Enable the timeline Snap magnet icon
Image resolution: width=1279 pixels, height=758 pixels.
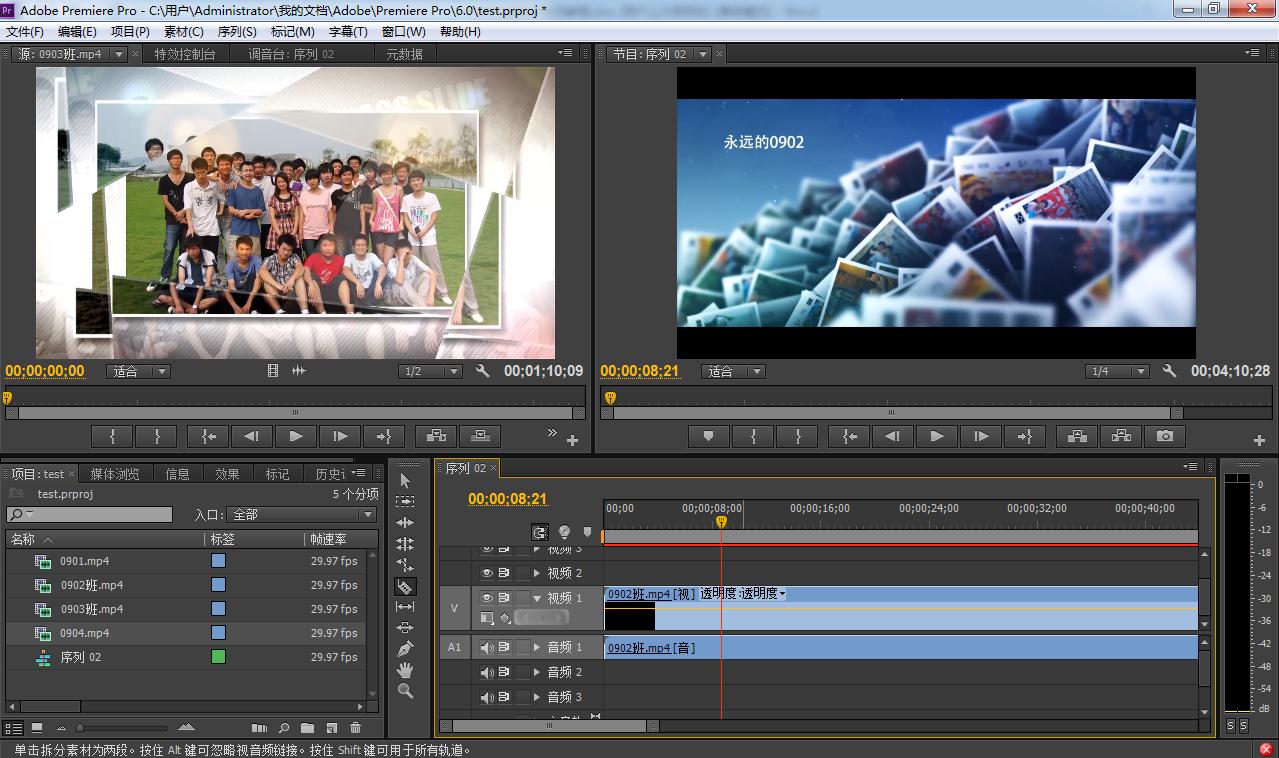(540, 532)
